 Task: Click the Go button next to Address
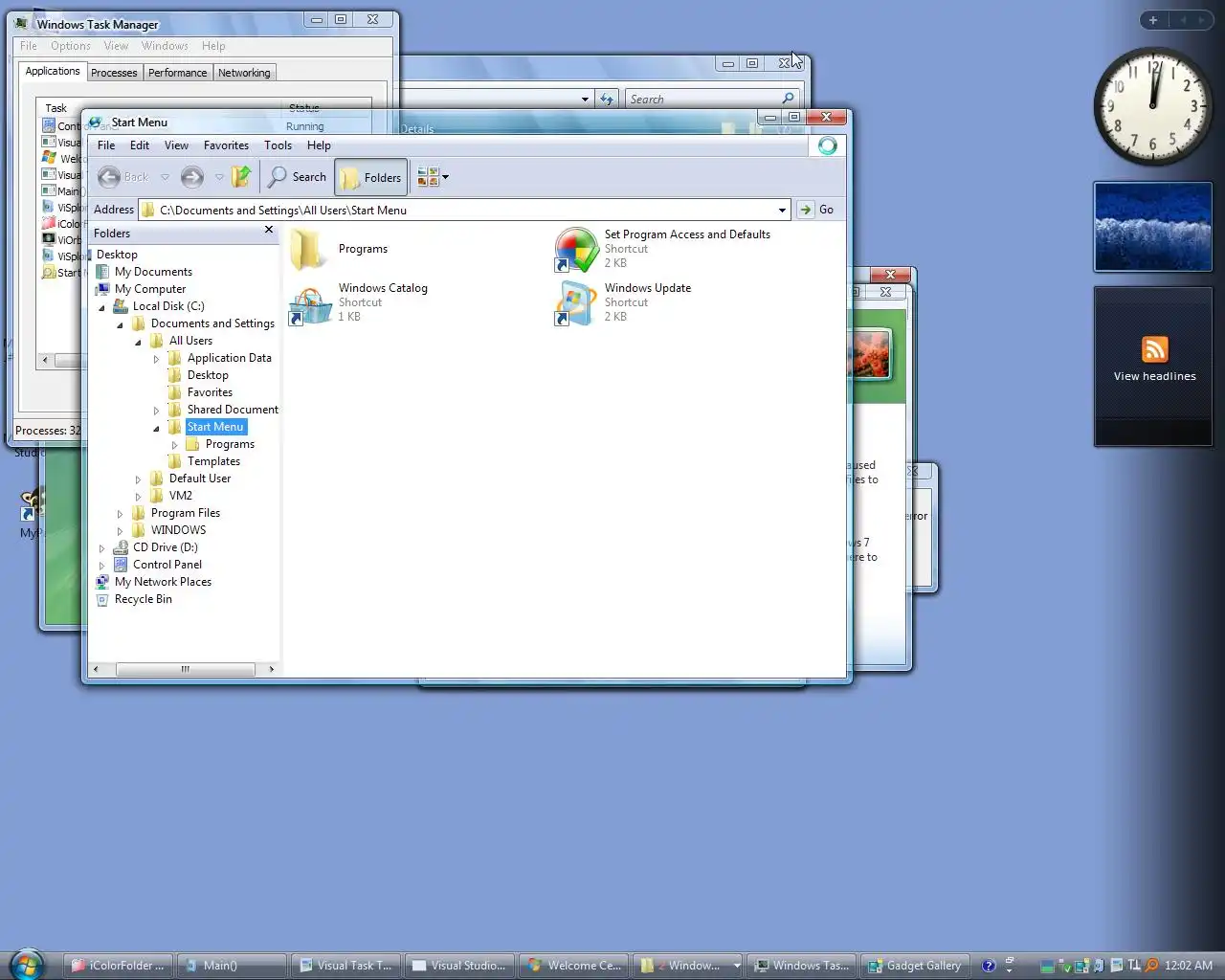tap(816, 210)
